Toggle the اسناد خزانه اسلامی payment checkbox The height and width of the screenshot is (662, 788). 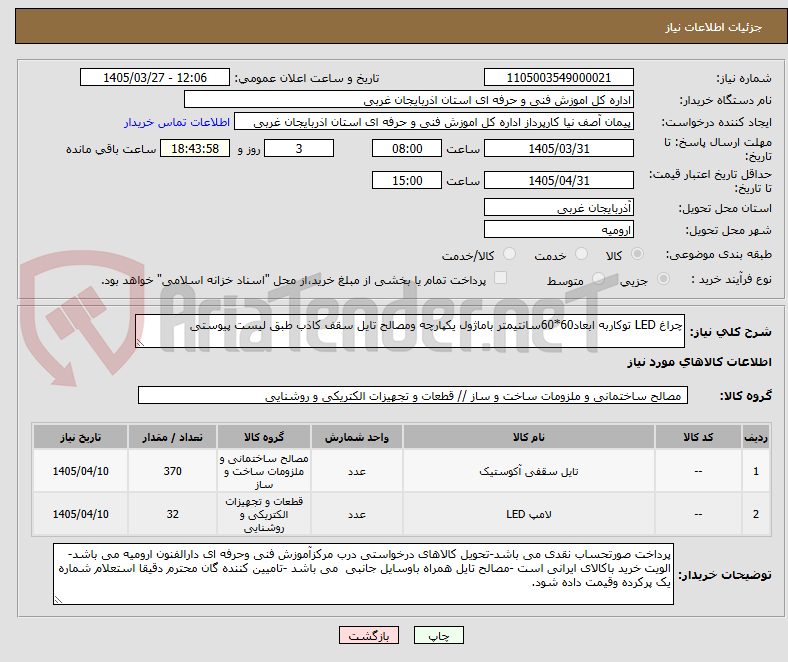point(500,278)
